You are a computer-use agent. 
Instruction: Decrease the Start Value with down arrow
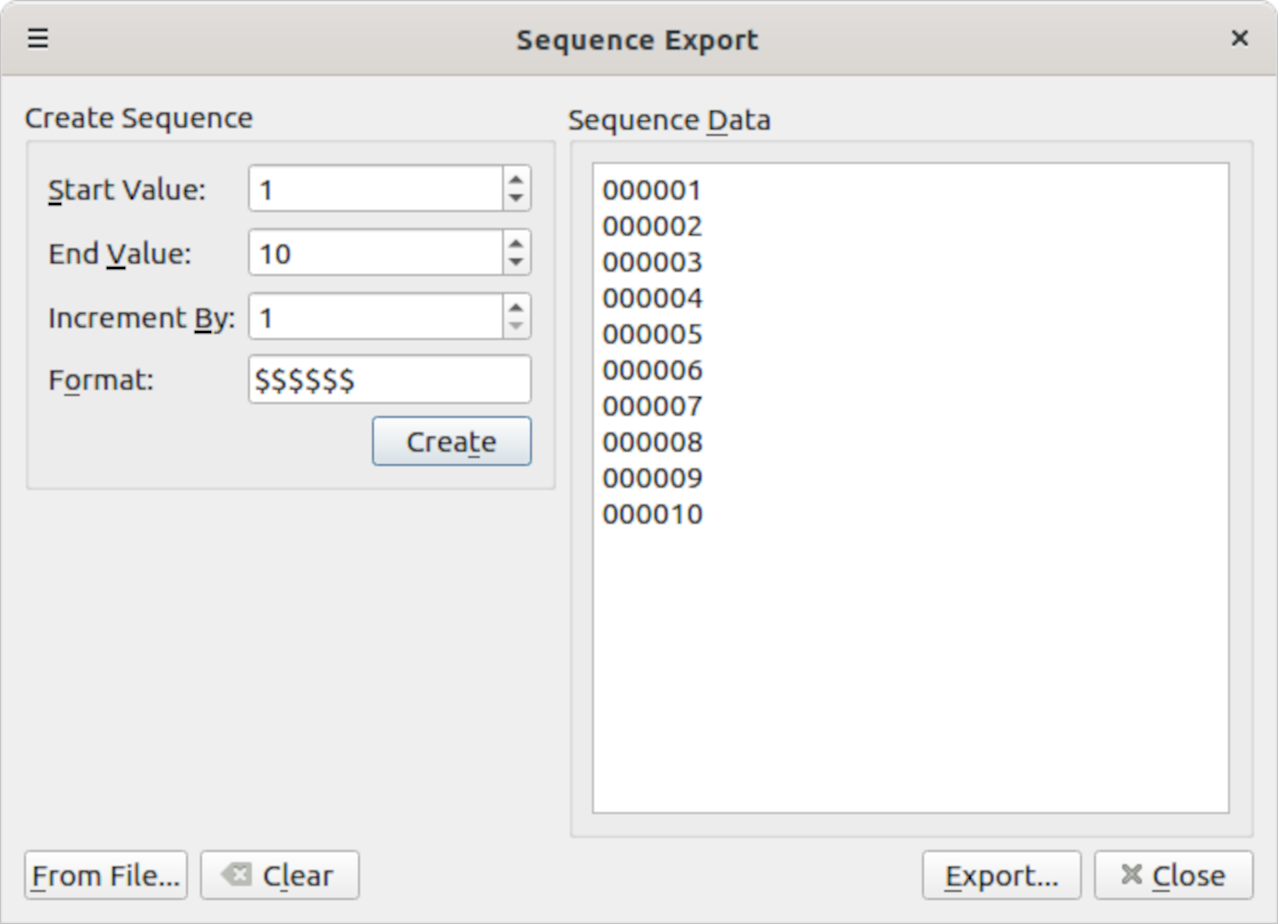(x=516, y=198)
